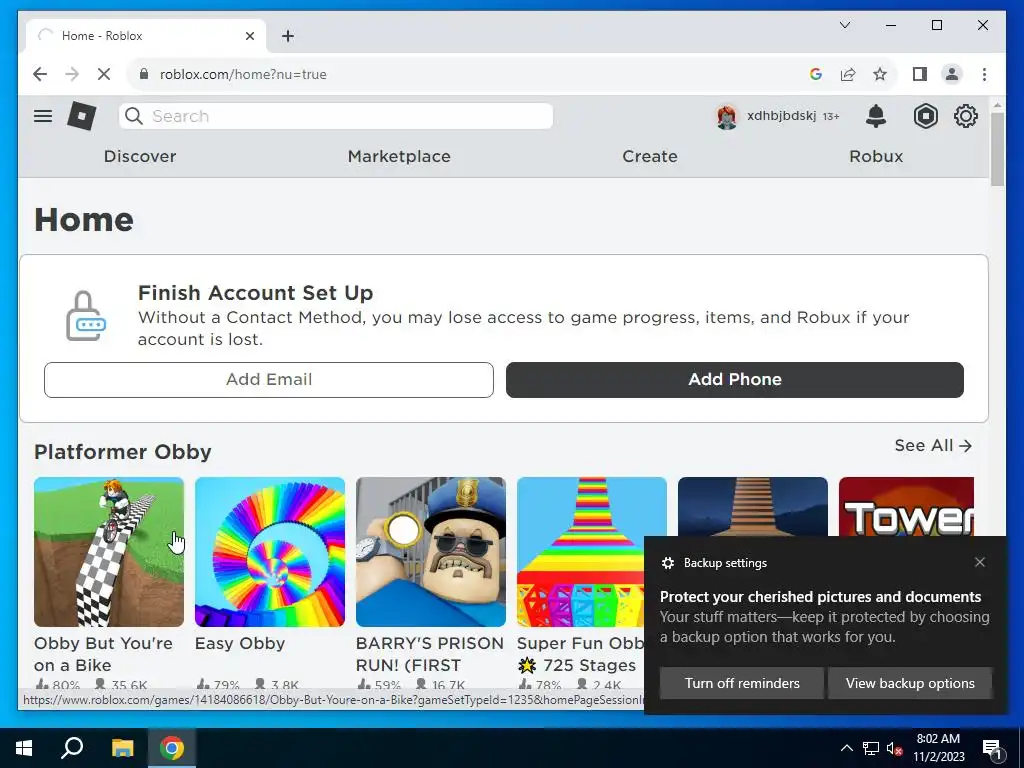Viewport: 1024px width, 768px height.
Task: Click the browser forward arrow
Action: click(x=72, y=74)
